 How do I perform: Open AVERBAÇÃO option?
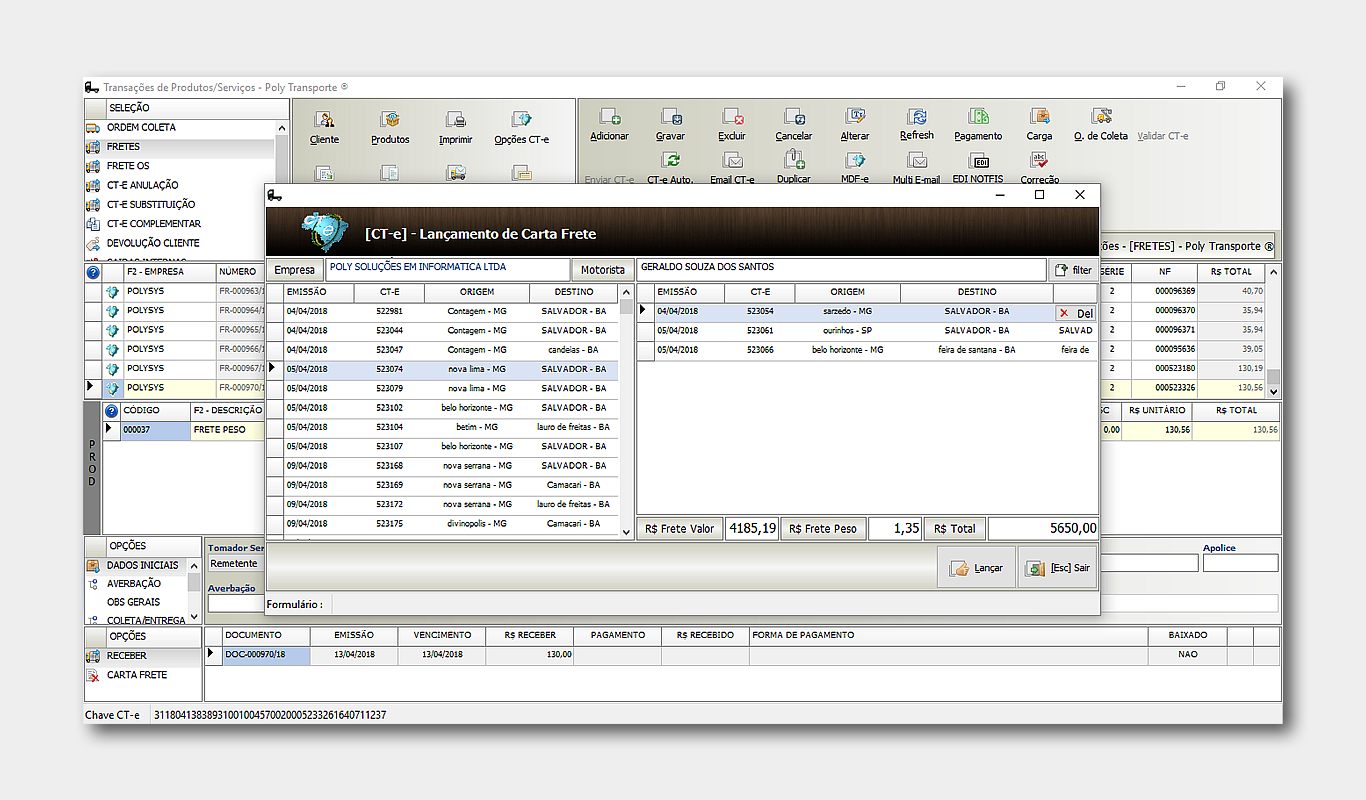click(136, 584)
